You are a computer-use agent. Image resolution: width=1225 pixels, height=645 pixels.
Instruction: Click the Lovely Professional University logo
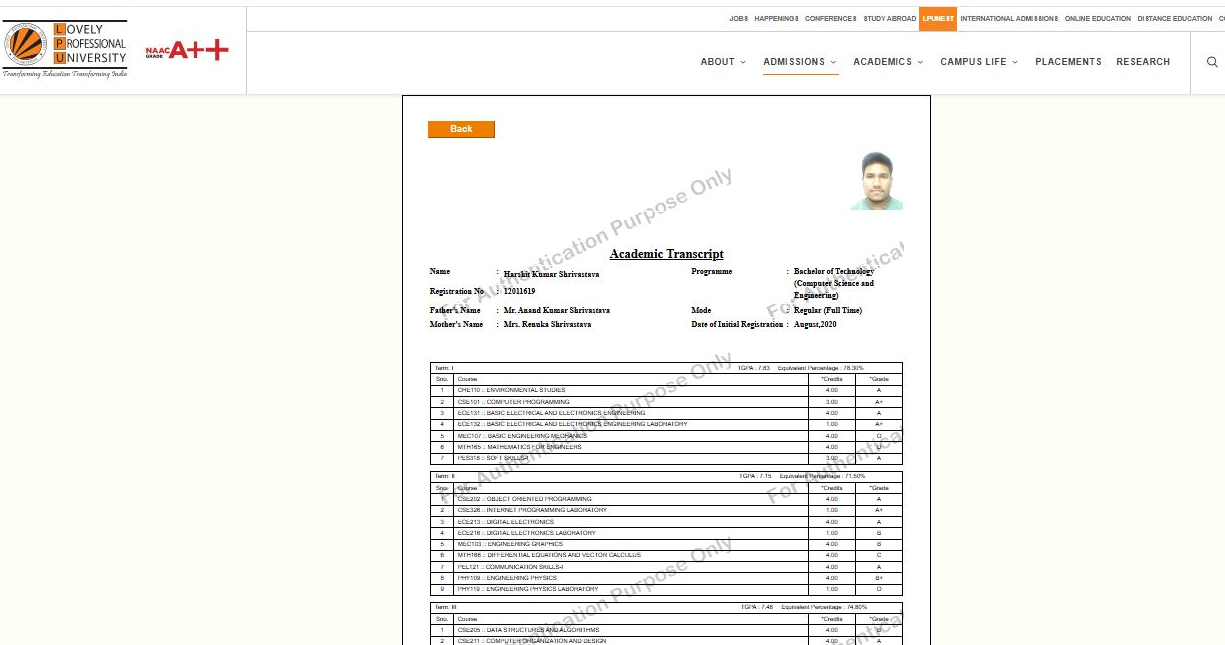click(x=65, y=50)
